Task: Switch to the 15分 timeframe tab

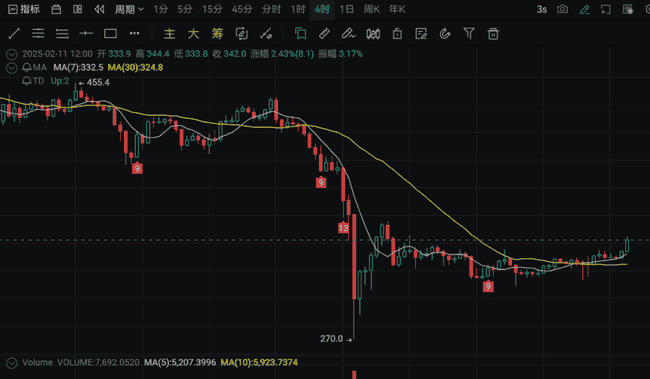Action: pyautogui.click(x=212, y=9)
